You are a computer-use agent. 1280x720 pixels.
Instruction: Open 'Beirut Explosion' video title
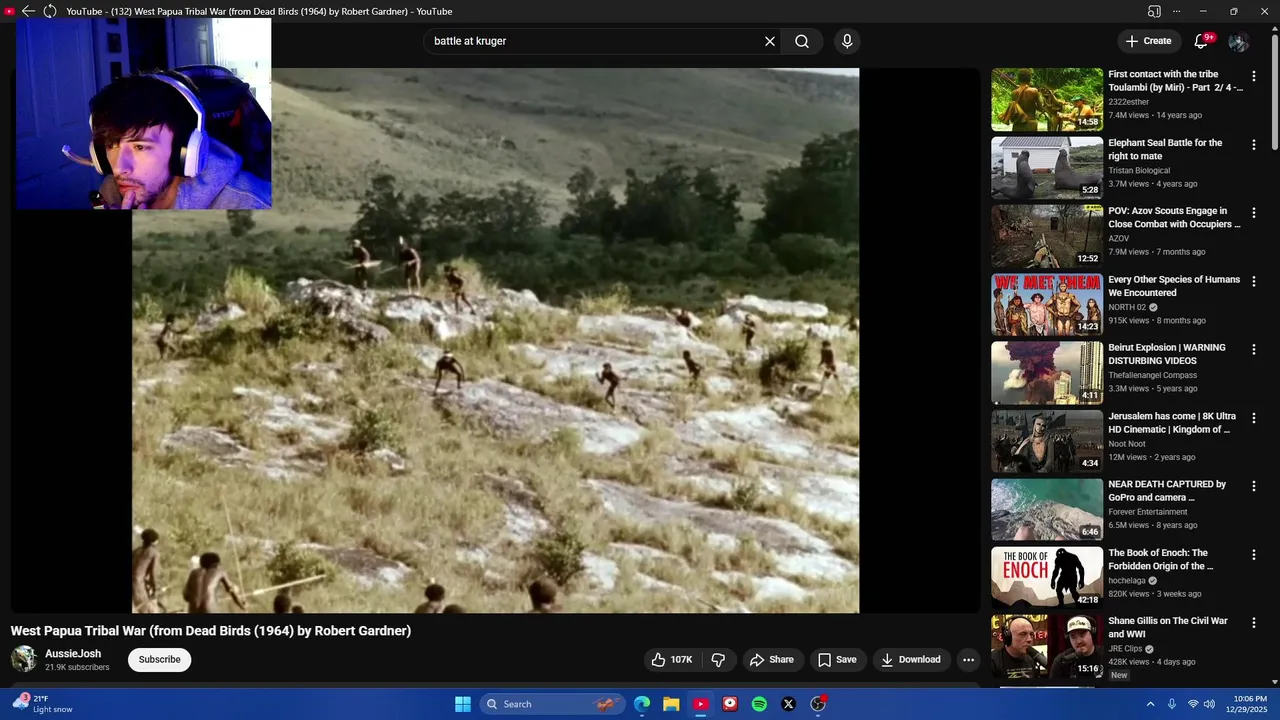(1167, 354)
